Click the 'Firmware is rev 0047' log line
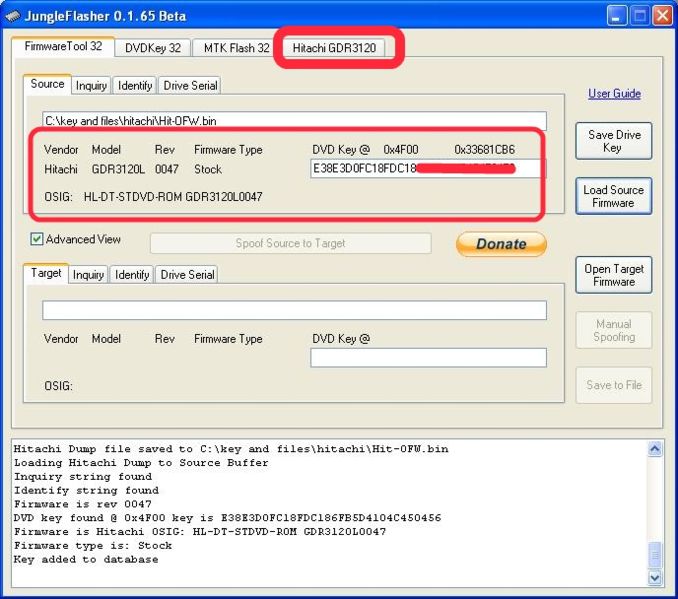This screenshot has width=678, height=599. pyautogui.click(x=83, y=504)
